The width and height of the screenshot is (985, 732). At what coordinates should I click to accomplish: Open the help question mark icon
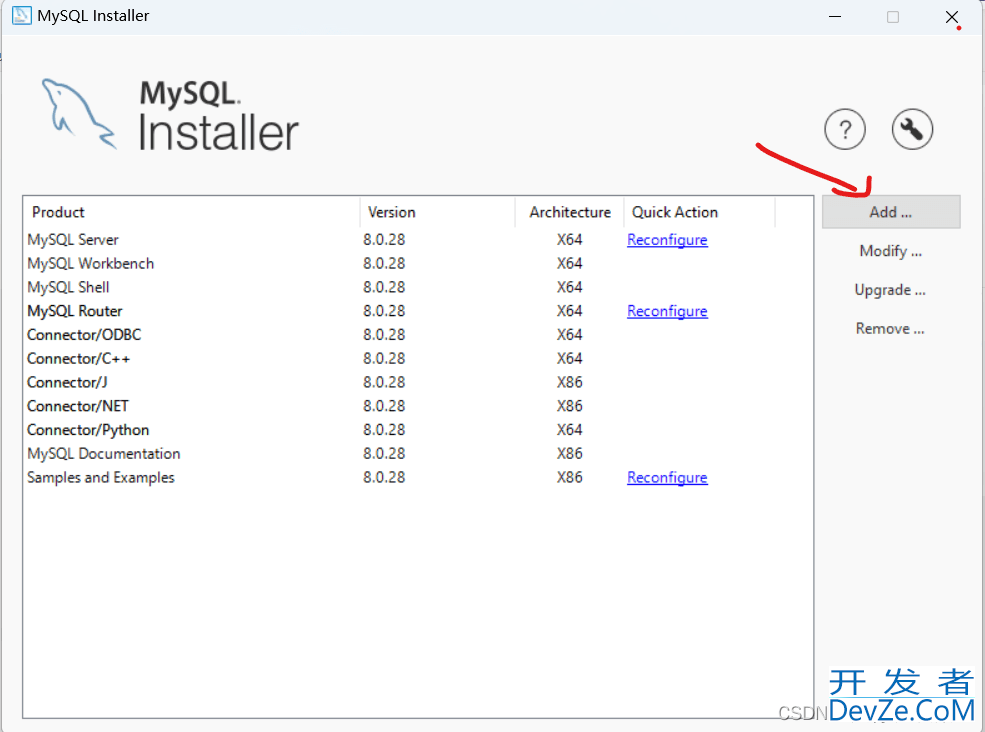point(845,129)
